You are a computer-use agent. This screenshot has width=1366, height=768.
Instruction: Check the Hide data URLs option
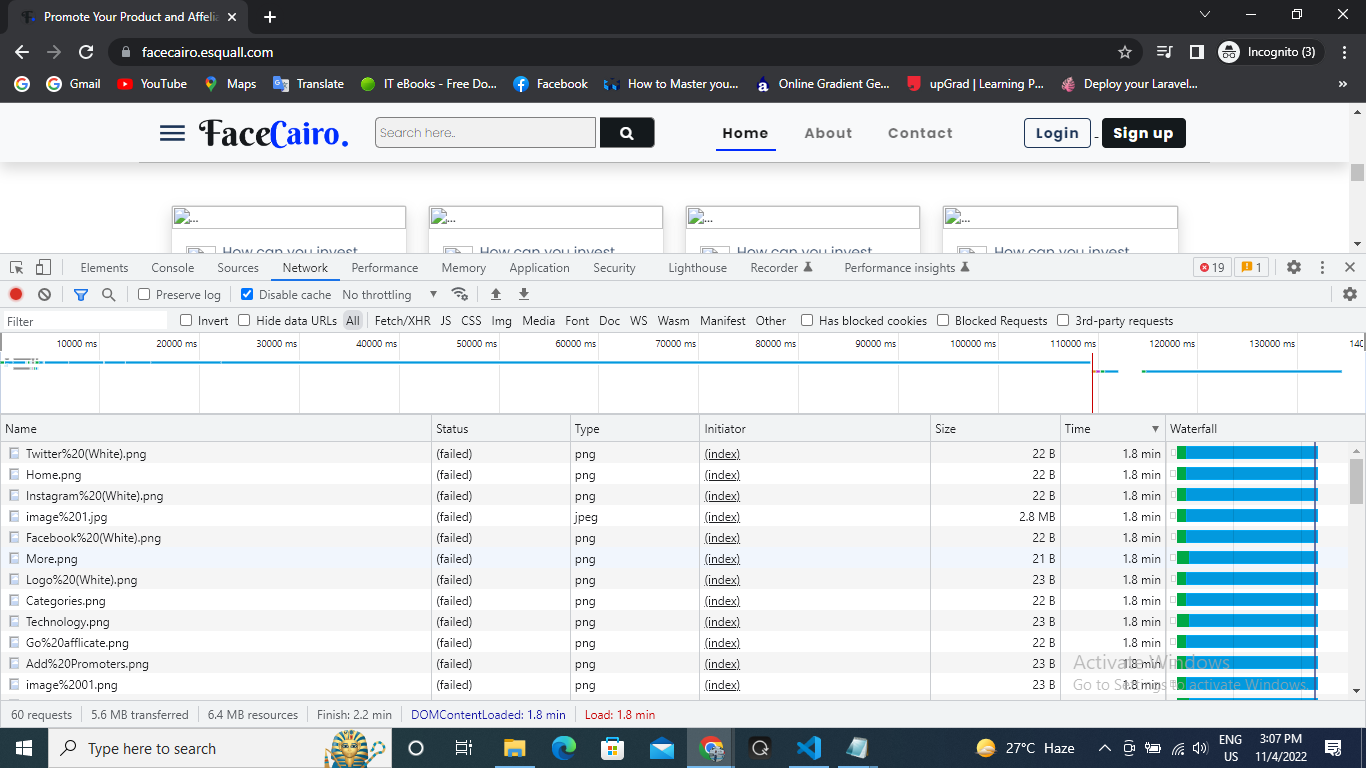click(x=244, y=321)
